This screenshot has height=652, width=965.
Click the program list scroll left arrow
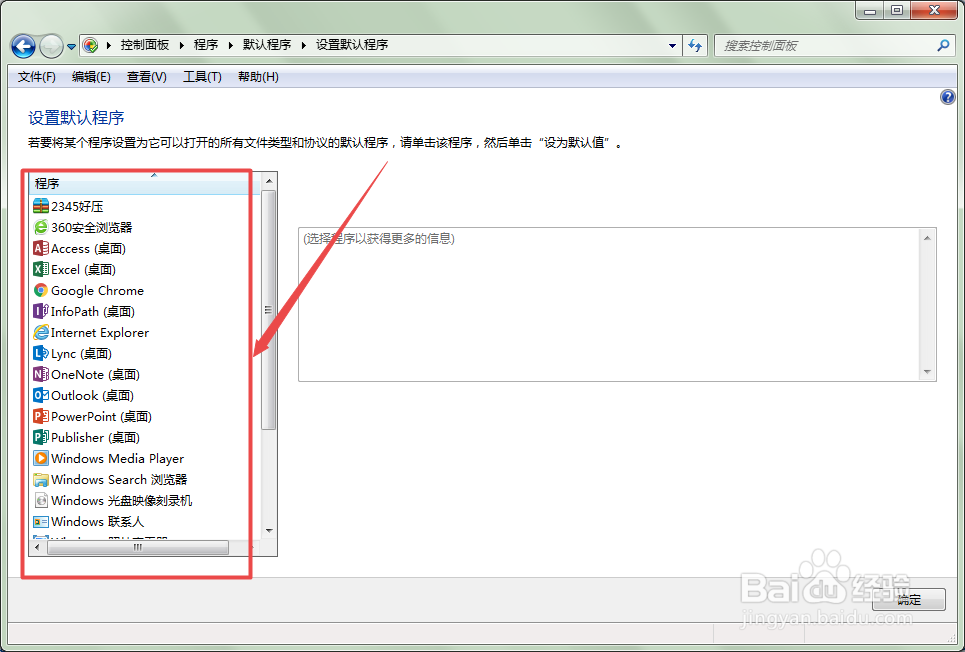click(38, 547)
